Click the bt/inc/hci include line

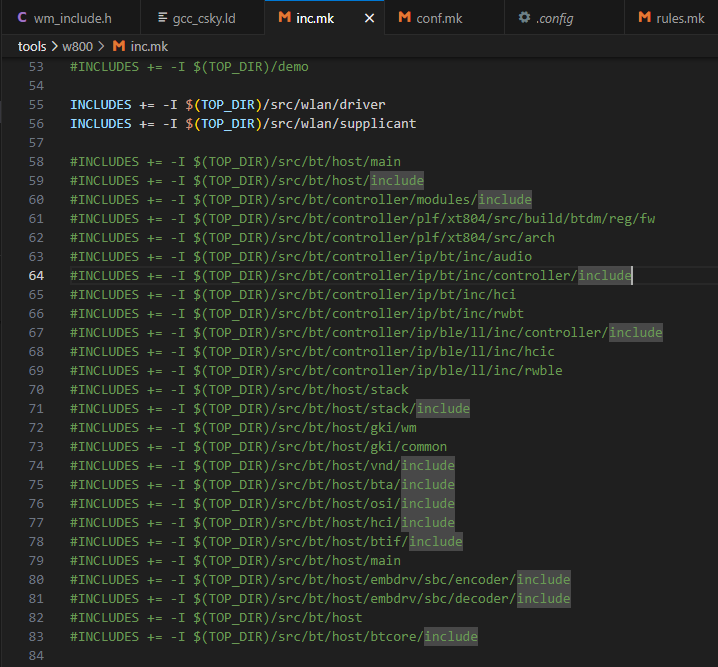tap(293, 295)
